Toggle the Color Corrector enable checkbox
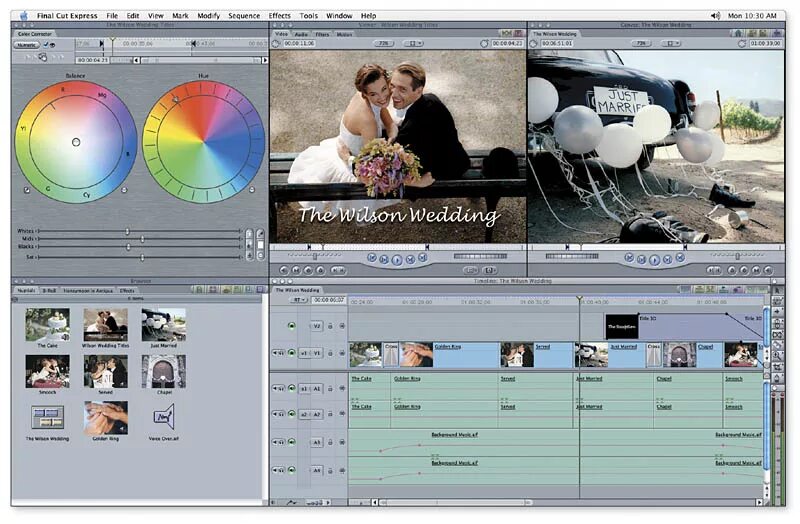The width and height of the screenshot is (800, 524). coord(46,45)
